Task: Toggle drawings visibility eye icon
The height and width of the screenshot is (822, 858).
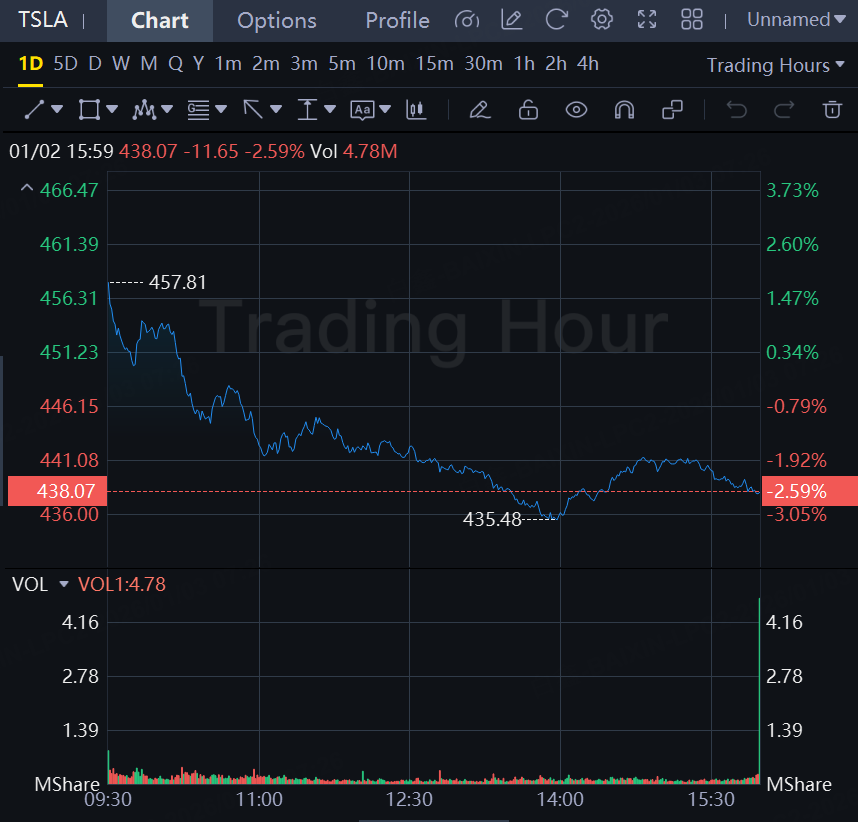Action: click(576, 110)
